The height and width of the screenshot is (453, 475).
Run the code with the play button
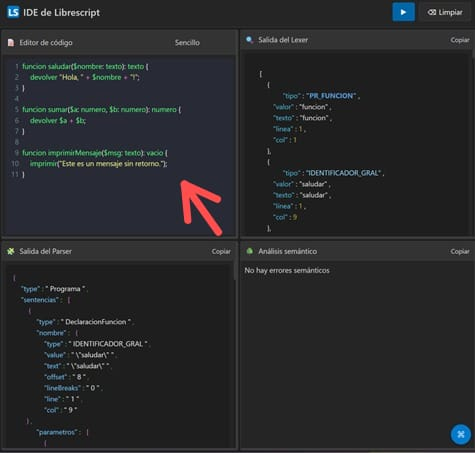tap(403, 12)
